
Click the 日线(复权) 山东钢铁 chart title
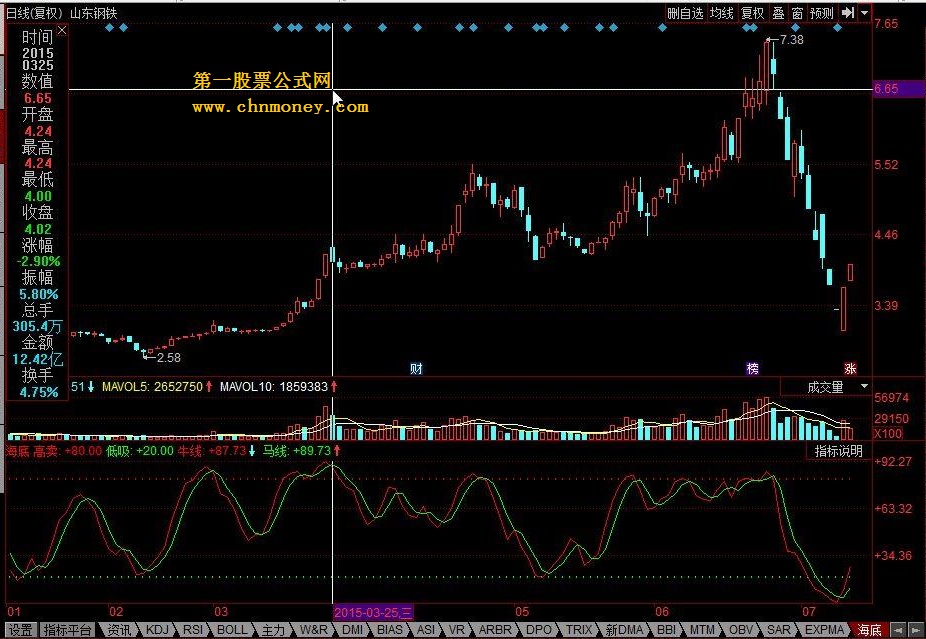pos(61,13)
